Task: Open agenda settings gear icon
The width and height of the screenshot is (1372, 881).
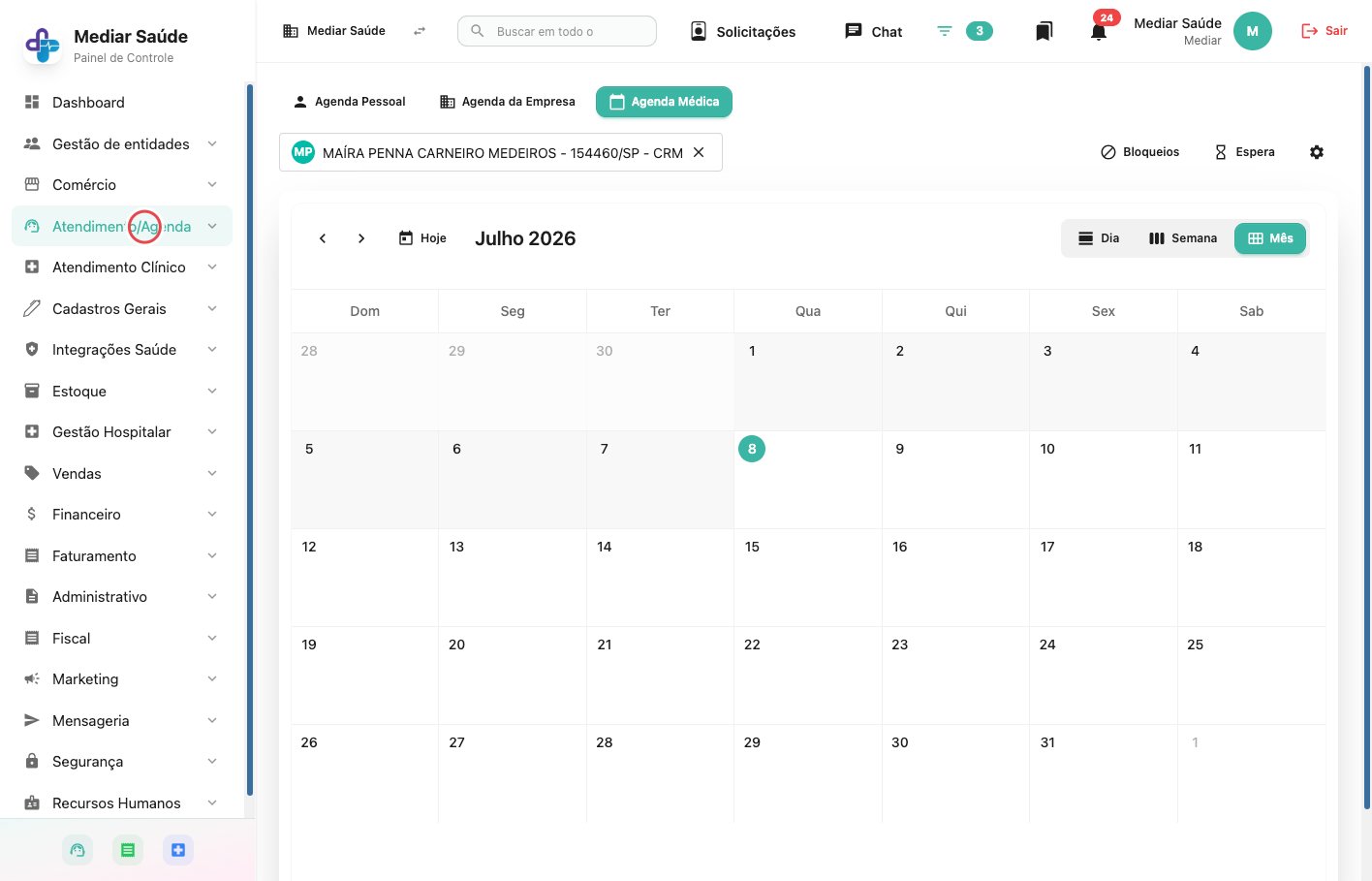Action: pyautogui.click(x=1317, y=152)
